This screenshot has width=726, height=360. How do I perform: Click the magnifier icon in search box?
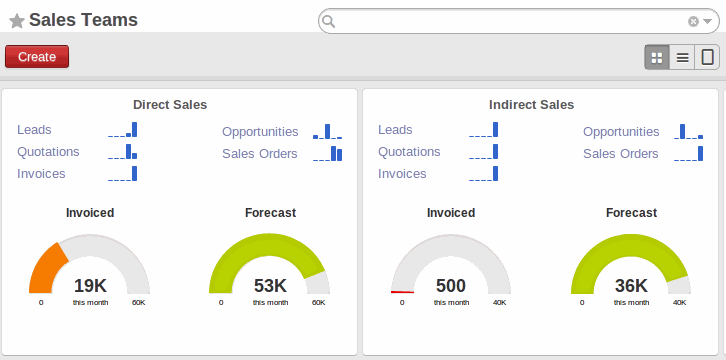pyautogui.click(x=328, y=21)
